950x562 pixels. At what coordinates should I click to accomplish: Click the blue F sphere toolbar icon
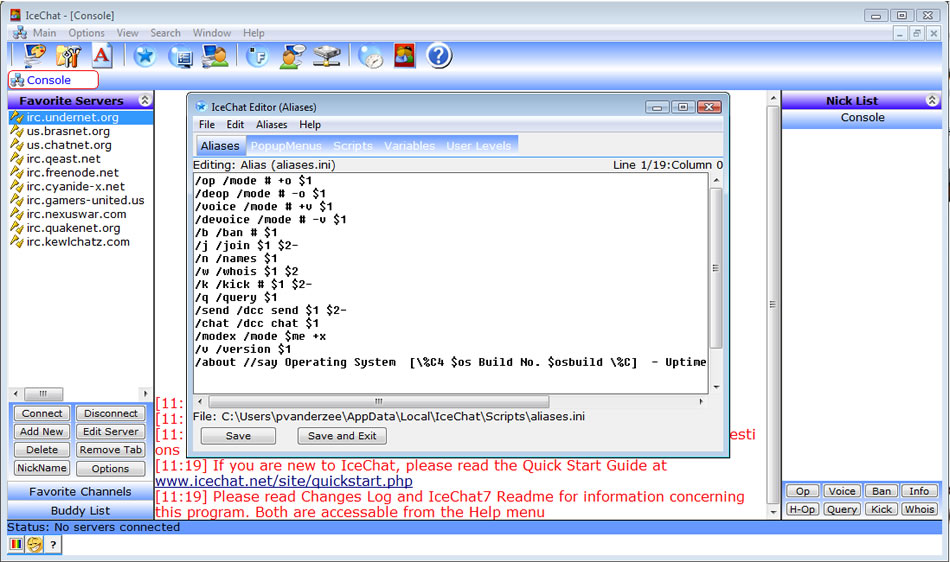point(257,56)
